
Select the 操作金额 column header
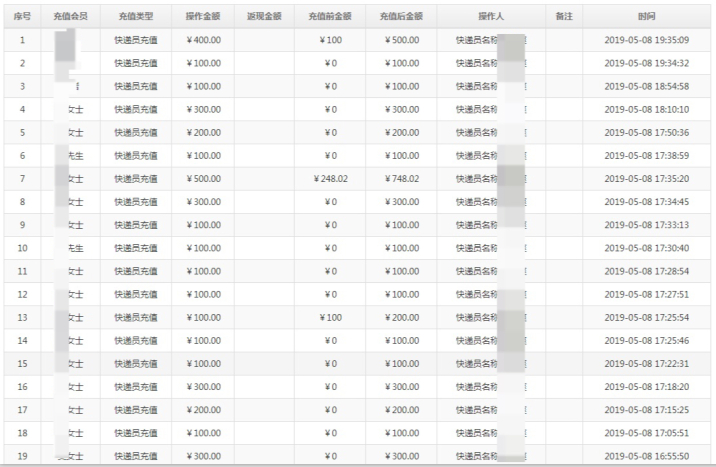coord(203,17)
